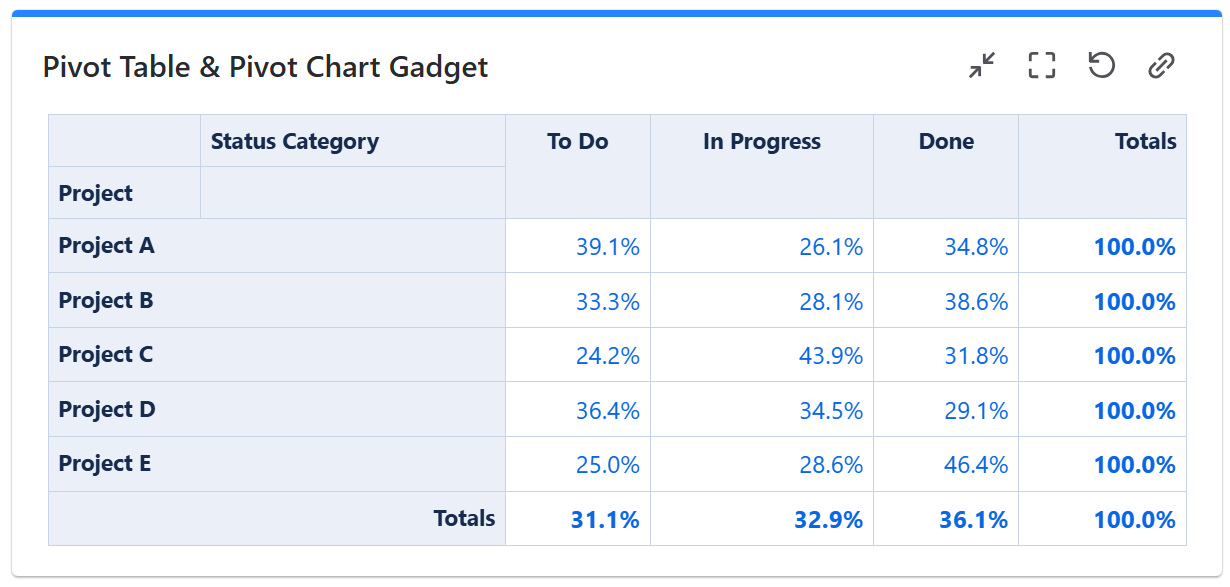Click the Status Category header cell
The height and width of the screenshot is (587, 1230).
[295, 142]
